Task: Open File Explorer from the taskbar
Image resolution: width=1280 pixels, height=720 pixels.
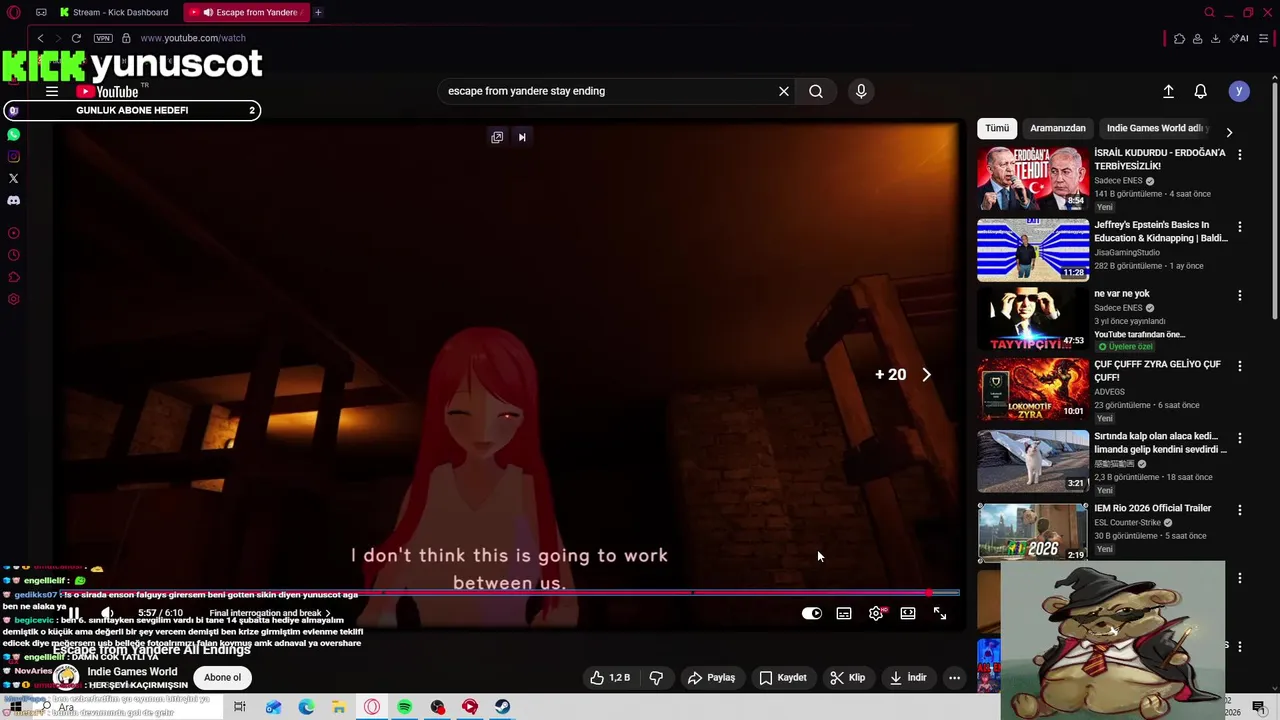Action: coord(339,707)
